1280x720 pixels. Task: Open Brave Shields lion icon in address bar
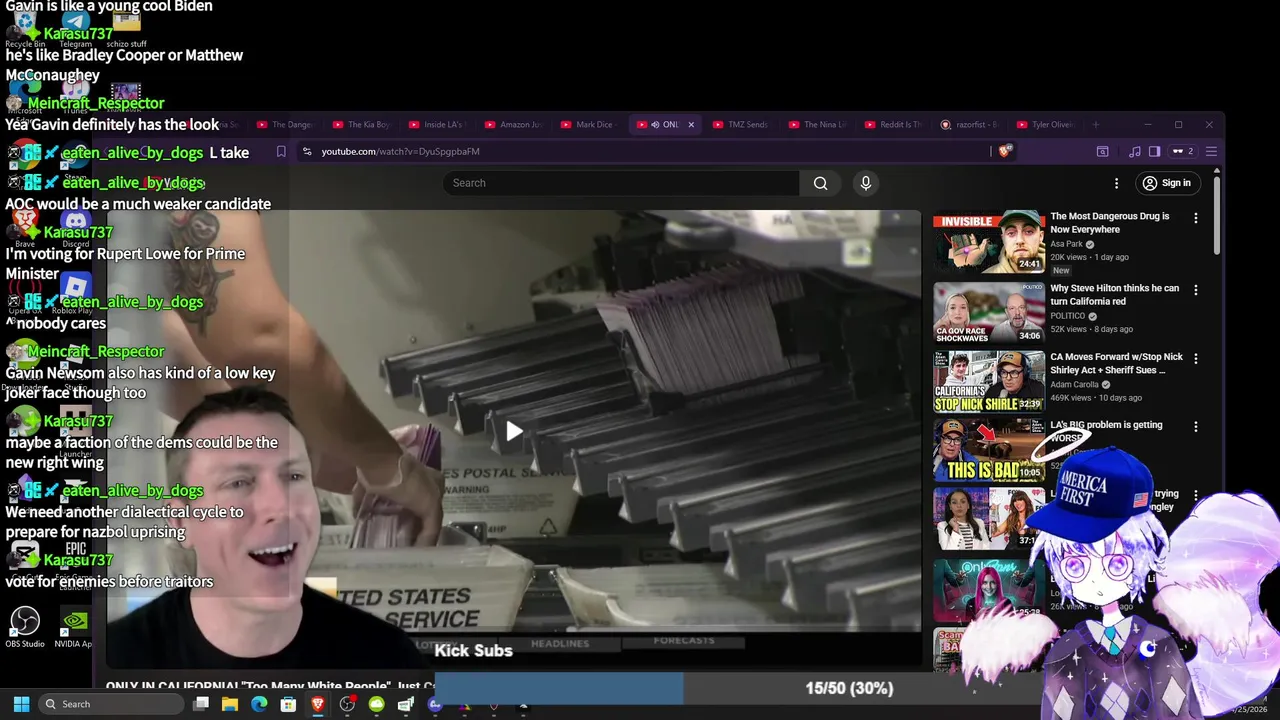[1005, 151]
